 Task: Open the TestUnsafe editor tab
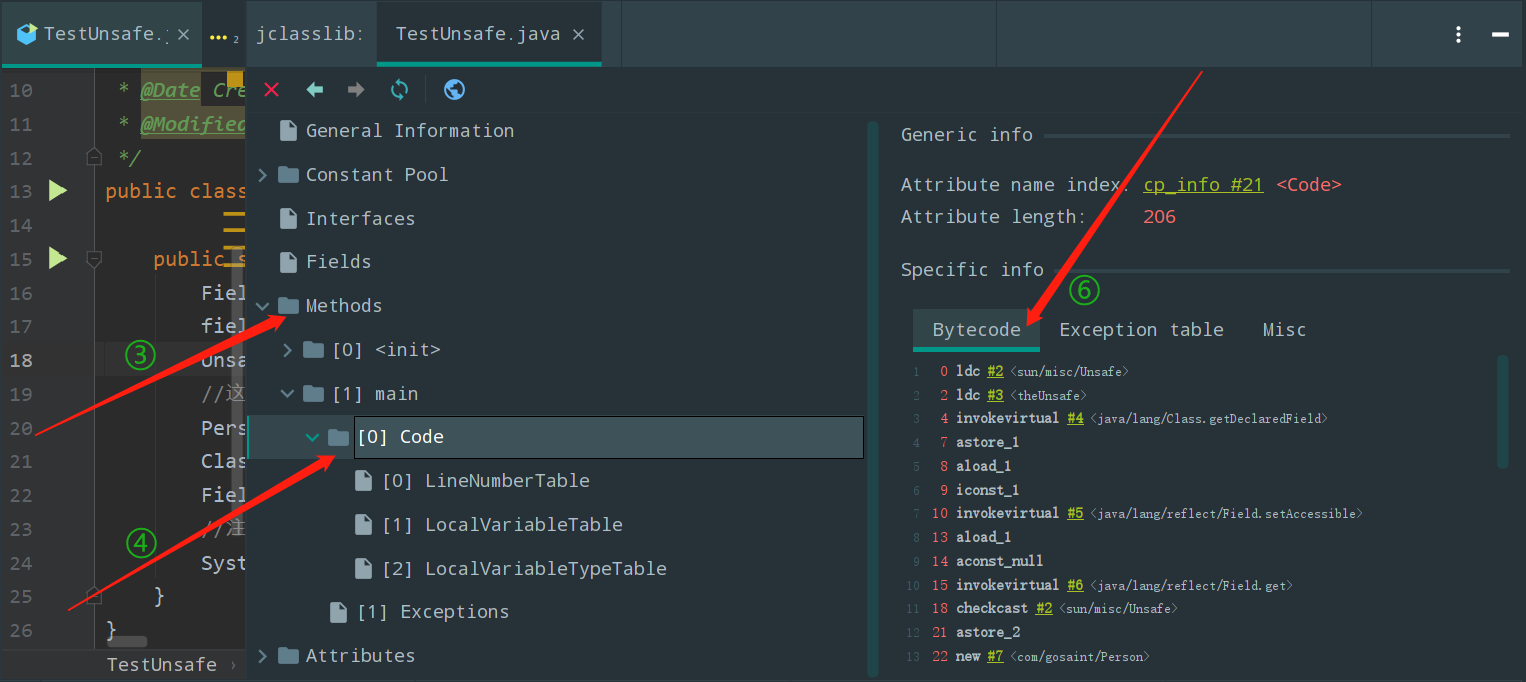[100, 34]
